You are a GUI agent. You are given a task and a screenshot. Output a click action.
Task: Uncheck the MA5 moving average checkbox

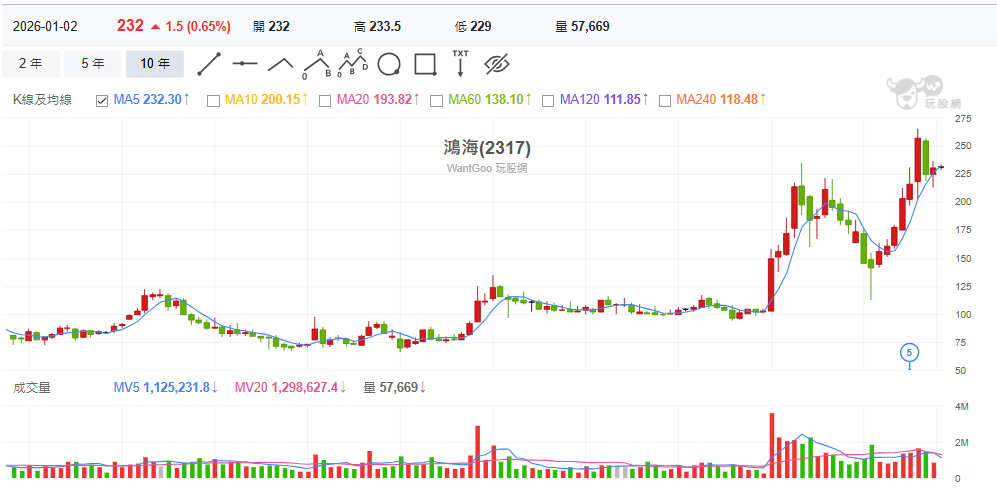tap(101, 100)
